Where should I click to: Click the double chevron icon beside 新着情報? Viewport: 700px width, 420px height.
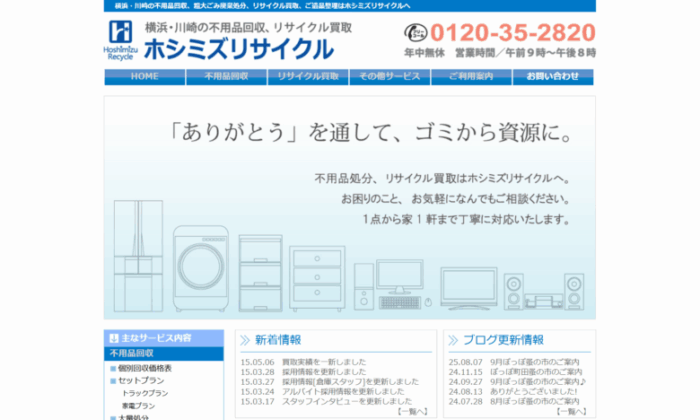245,341
